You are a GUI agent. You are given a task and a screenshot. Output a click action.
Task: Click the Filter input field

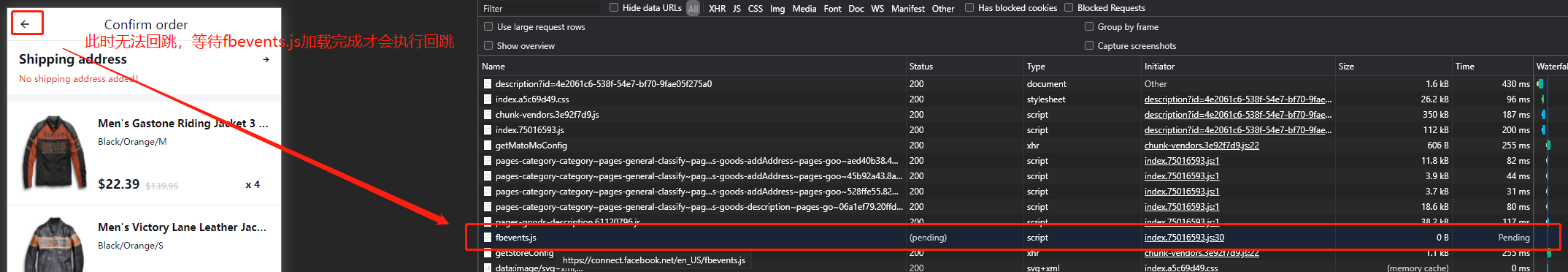(540, 8)
